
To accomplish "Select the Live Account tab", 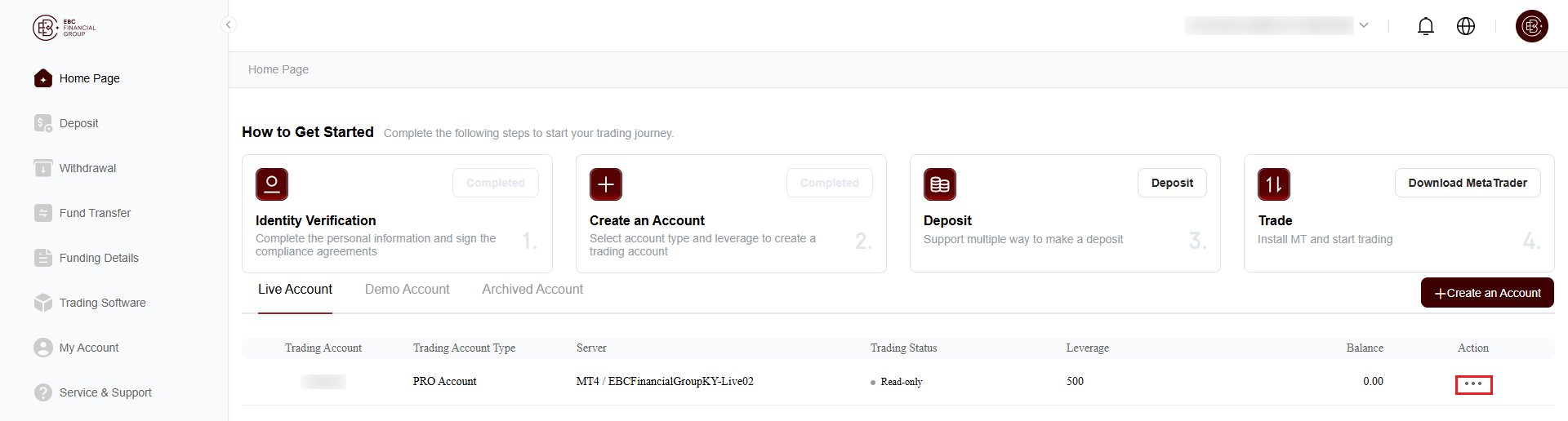I will click(x=295, y=290).
